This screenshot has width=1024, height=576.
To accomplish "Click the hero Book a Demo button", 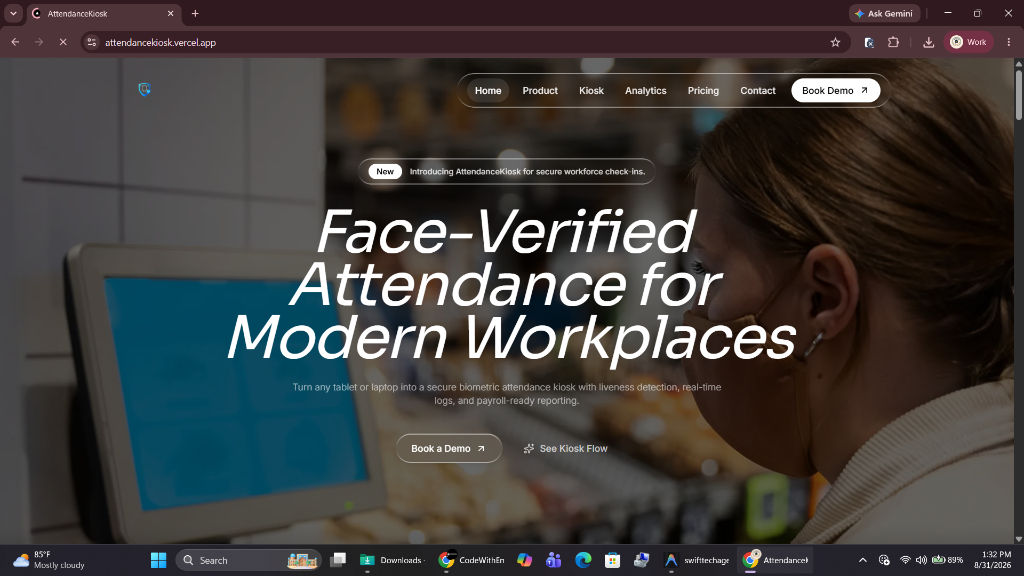I will point(449,449).
